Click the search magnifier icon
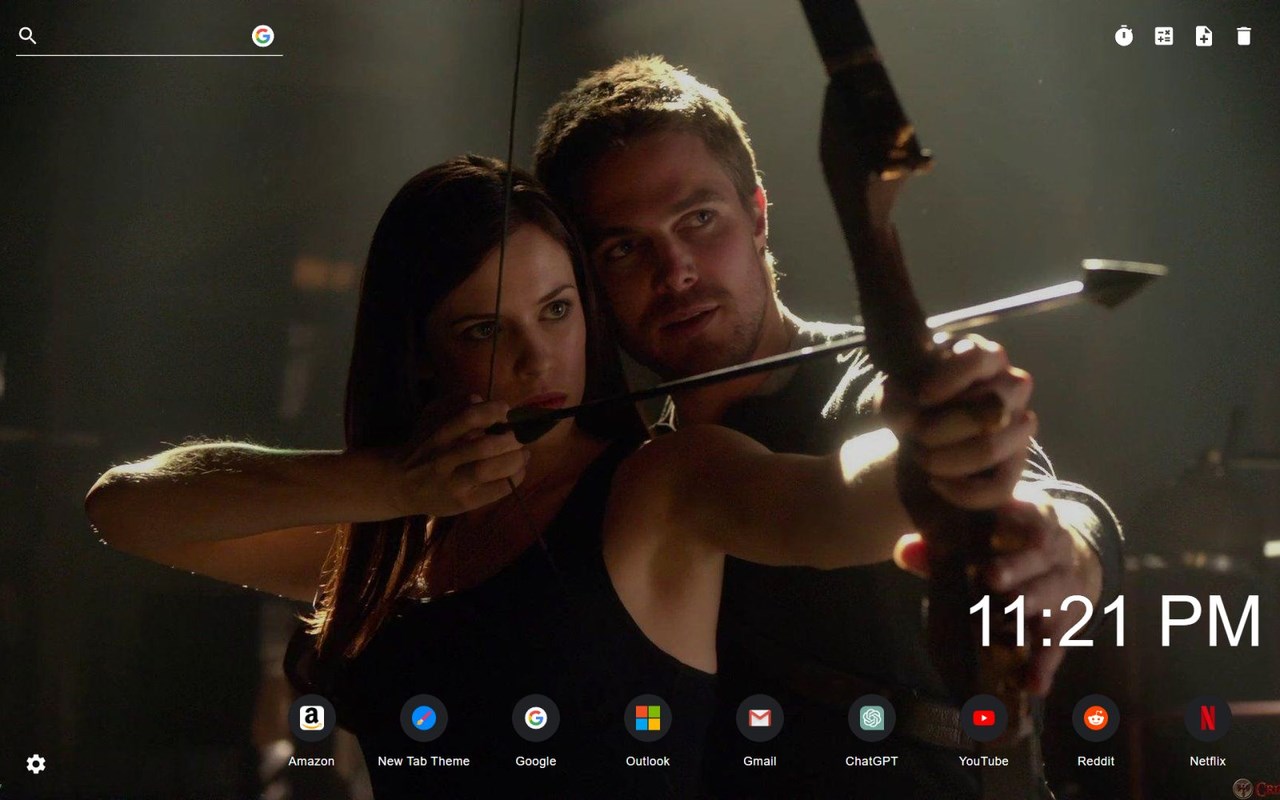 coord(28,36)
